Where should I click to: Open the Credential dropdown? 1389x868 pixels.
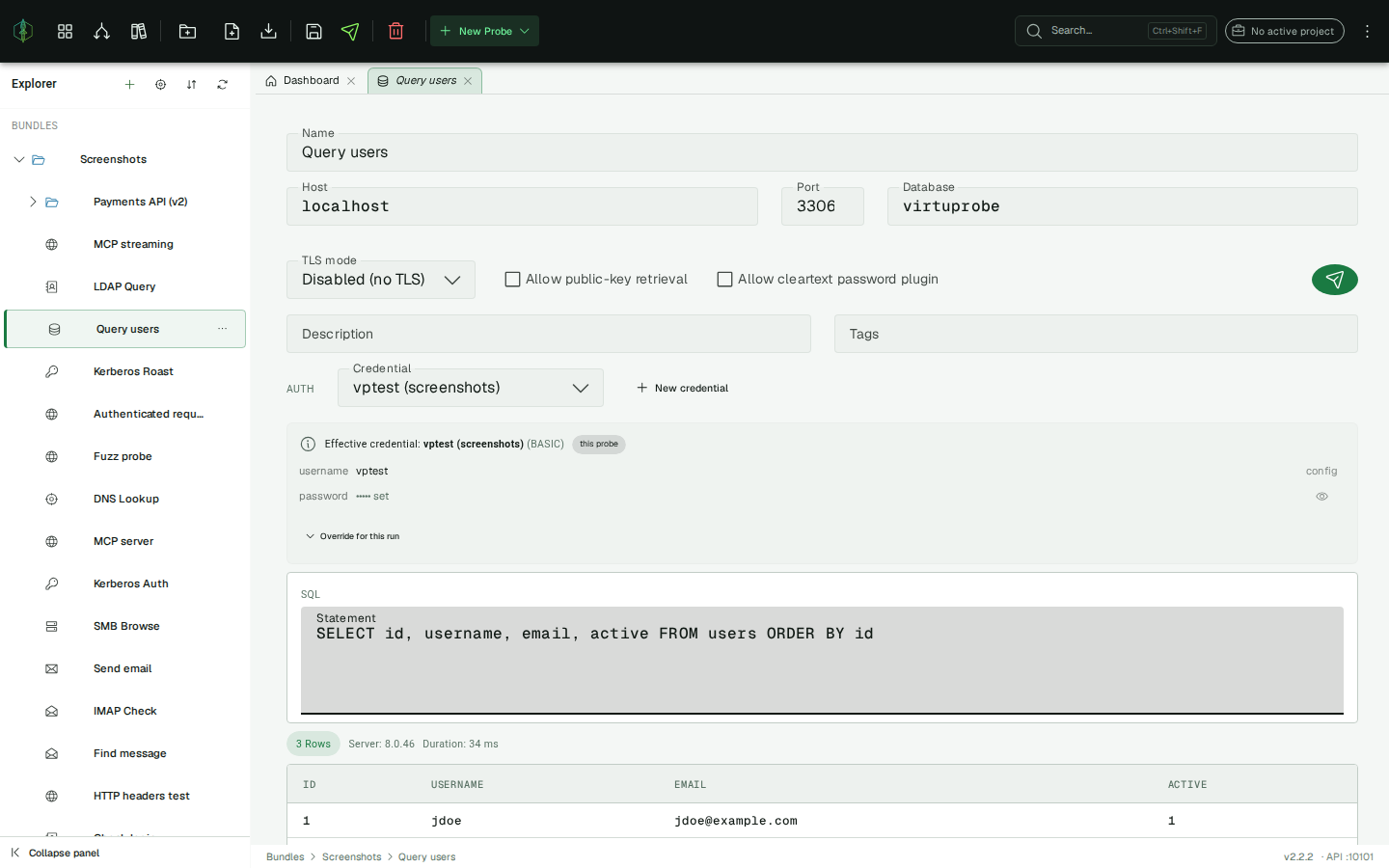pyautogui.click(x=471, y=388)
